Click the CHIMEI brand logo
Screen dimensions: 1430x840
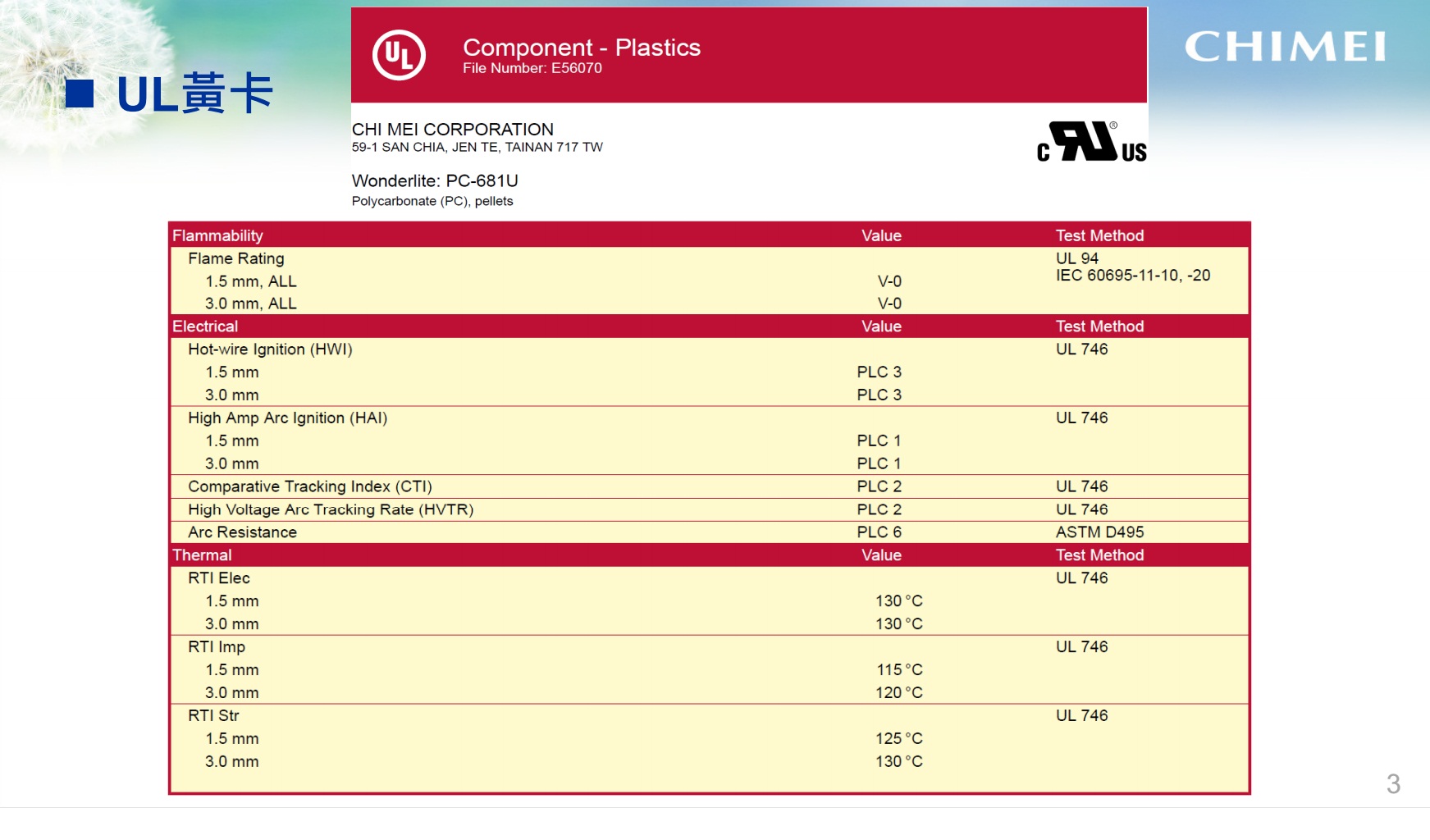pos(1286,46)
